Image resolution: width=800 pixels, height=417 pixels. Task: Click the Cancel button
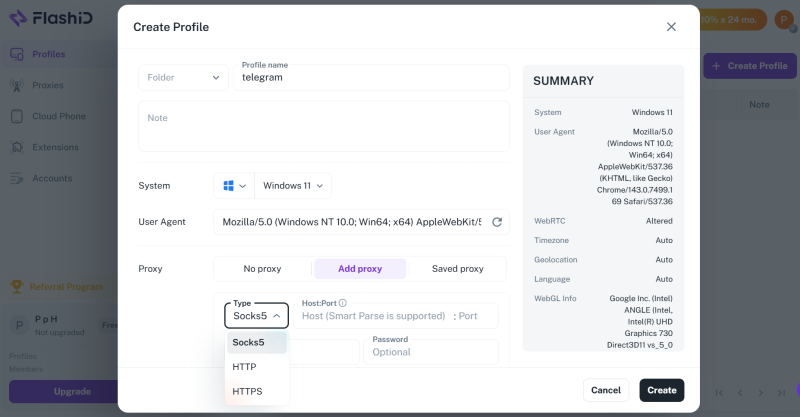tap(606, 390)
